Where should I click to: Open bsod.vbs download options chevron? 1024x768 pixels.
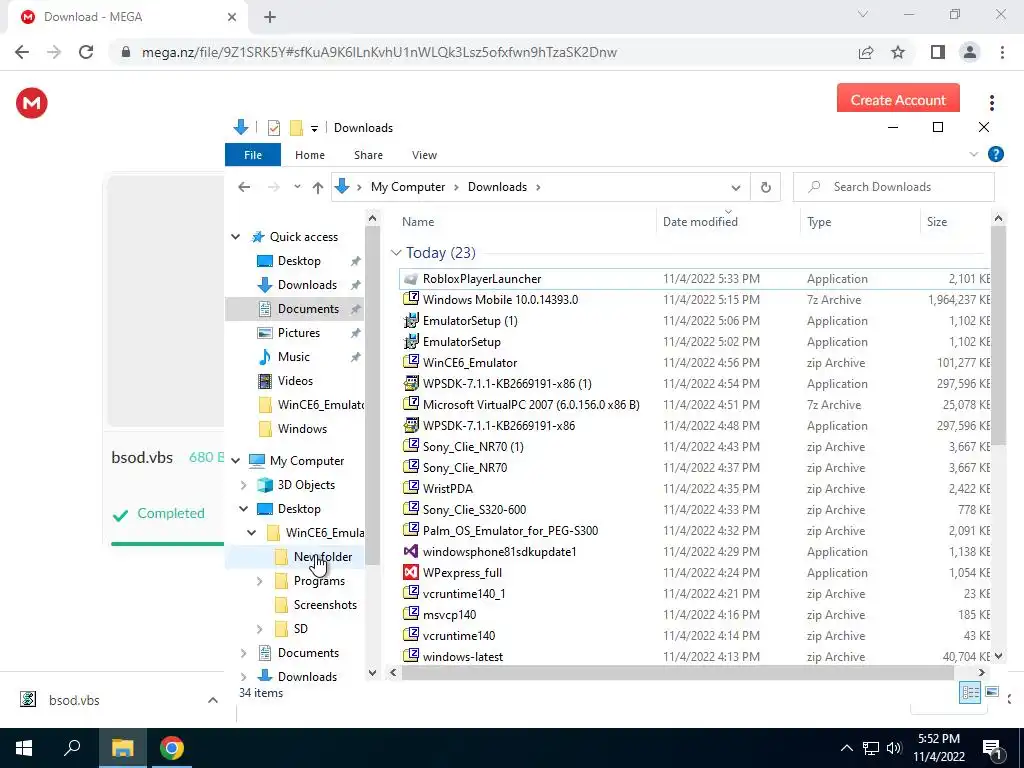coord(213,700)
